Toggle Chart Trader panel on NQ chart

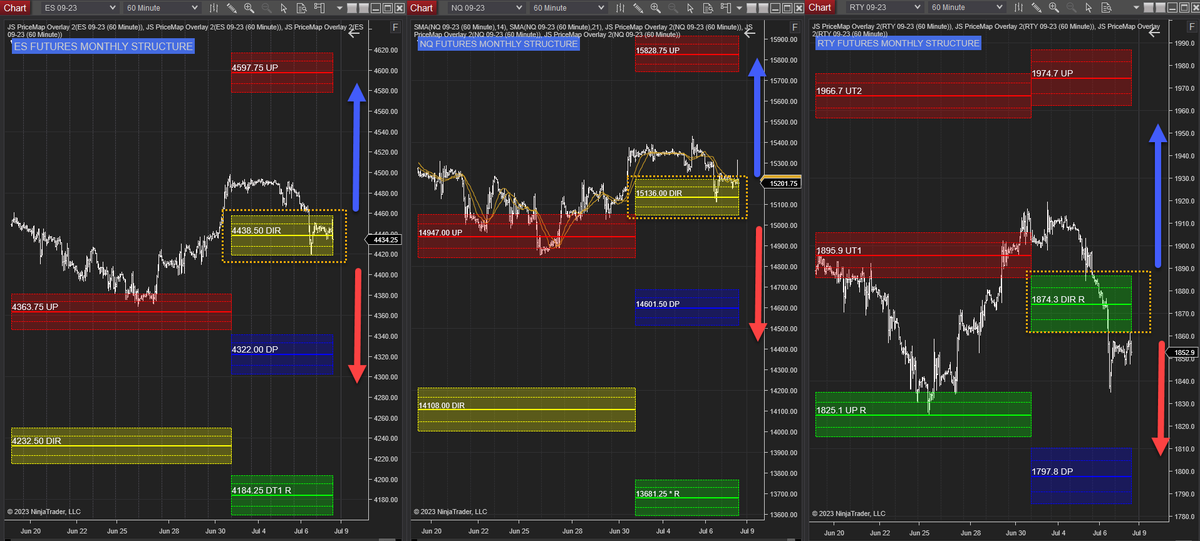click(725, 8)
